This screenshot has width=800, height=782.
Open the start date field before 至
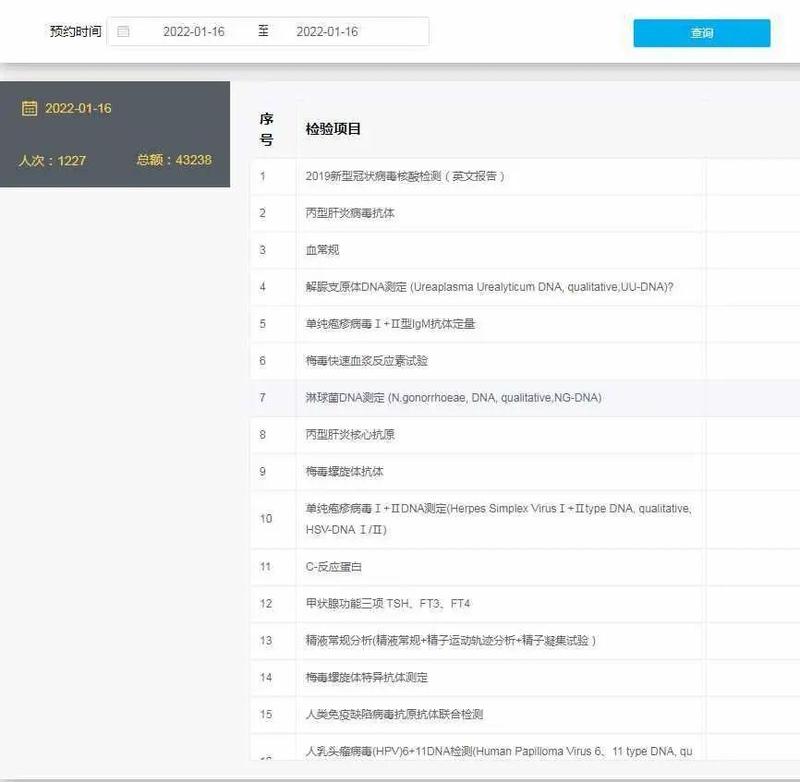coord(193,32)
